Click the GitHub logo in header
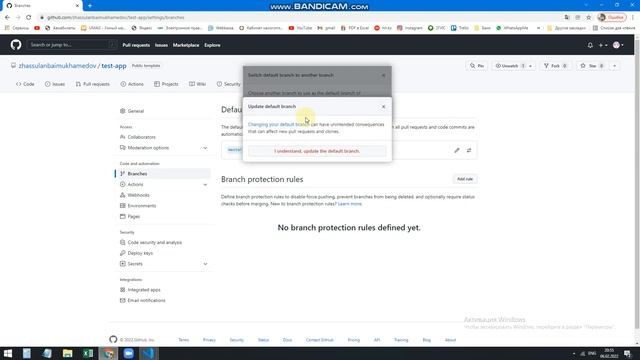Viewport: 640px width, 360px height. coord(16,45)
